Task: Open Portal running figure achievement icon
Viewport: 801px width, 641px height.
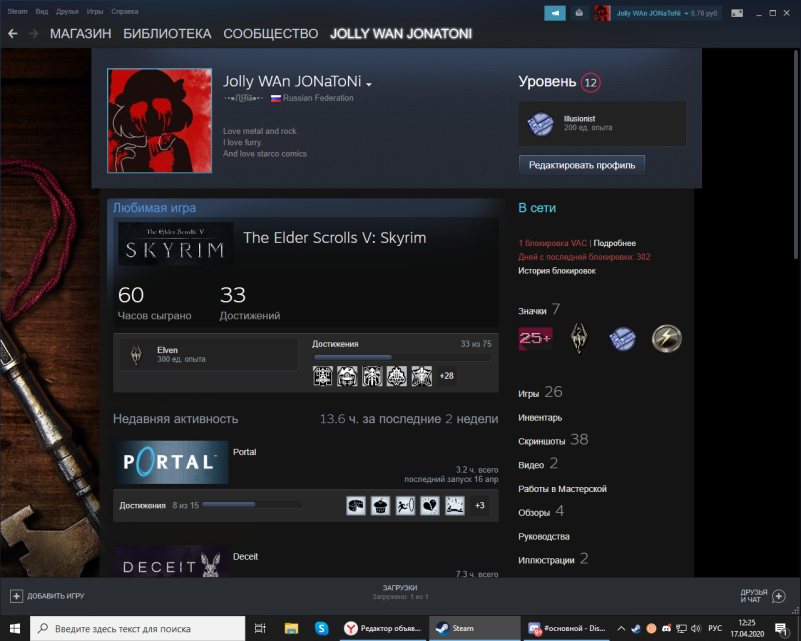Action: 405,506
